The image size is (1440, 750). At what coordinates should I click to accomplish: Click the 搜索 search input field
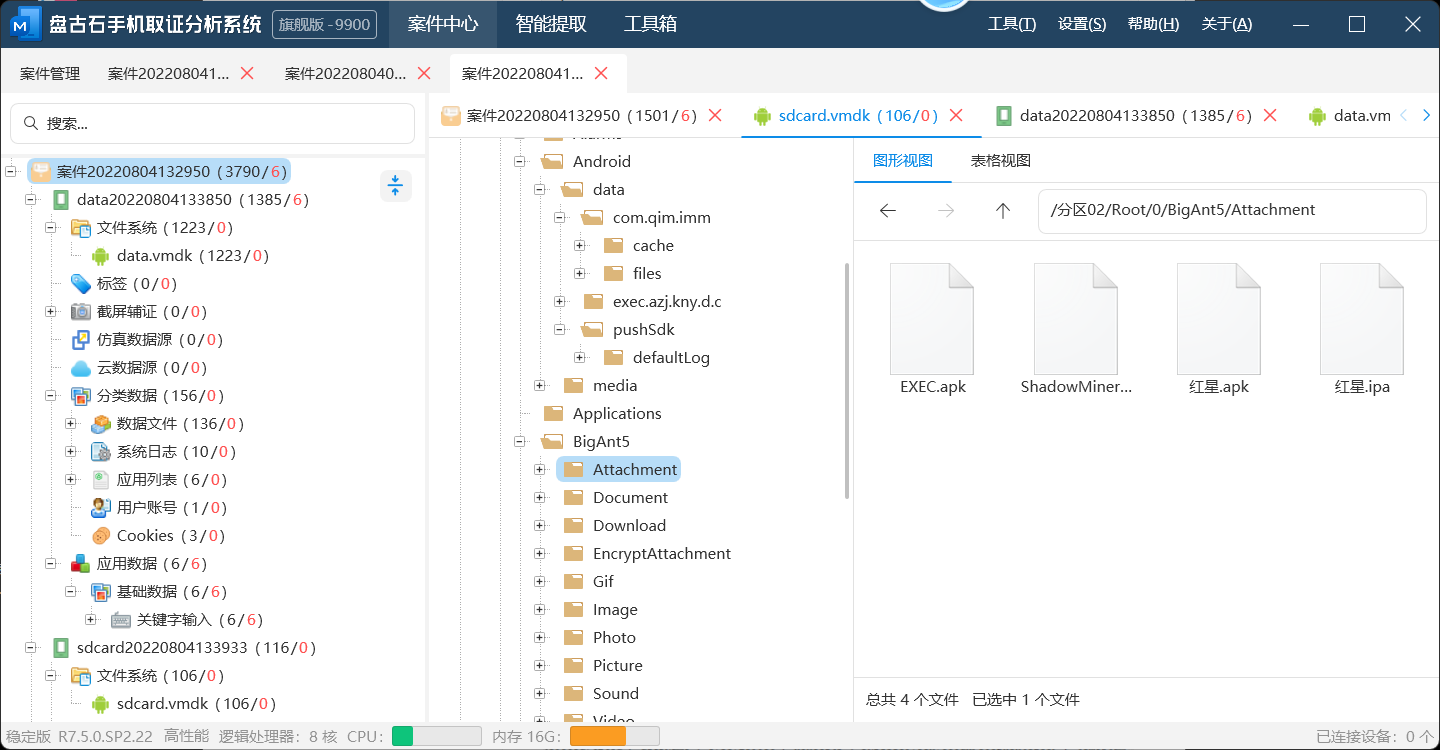[212, 124]
